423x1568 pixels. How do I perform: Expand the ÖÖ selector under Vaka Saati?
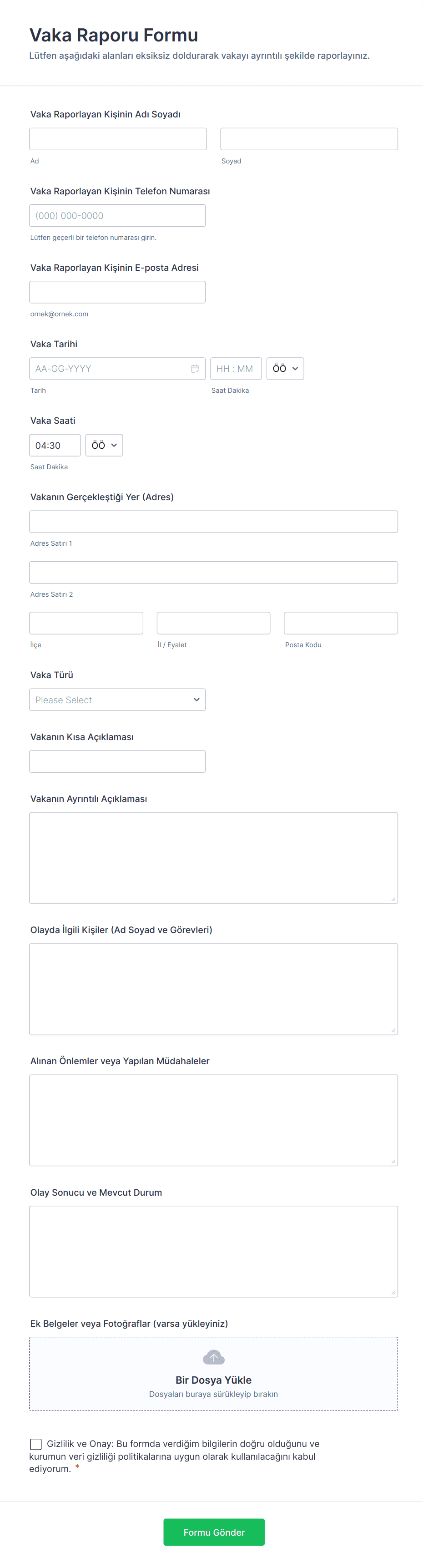(x=104, y=446)
